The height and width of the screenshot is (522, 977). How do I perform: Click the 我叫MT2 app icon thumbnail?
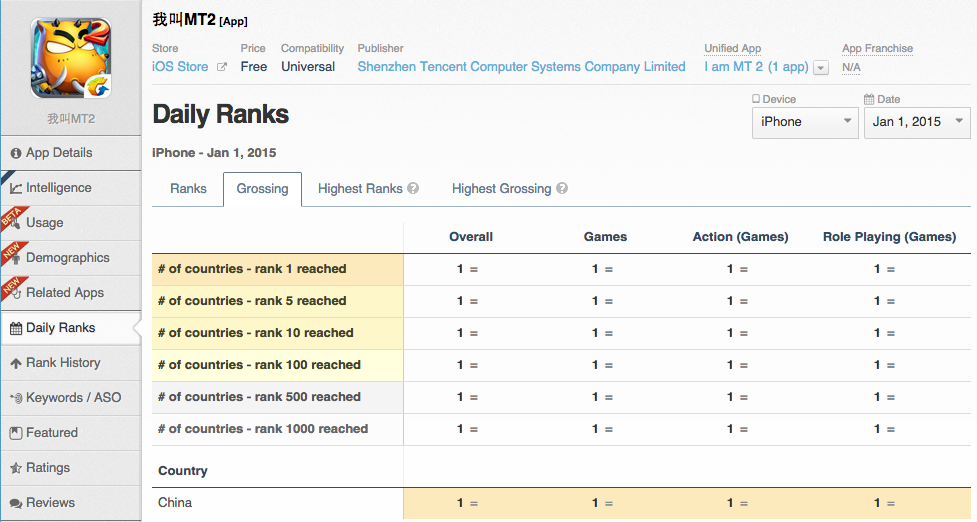click(71, 58)
